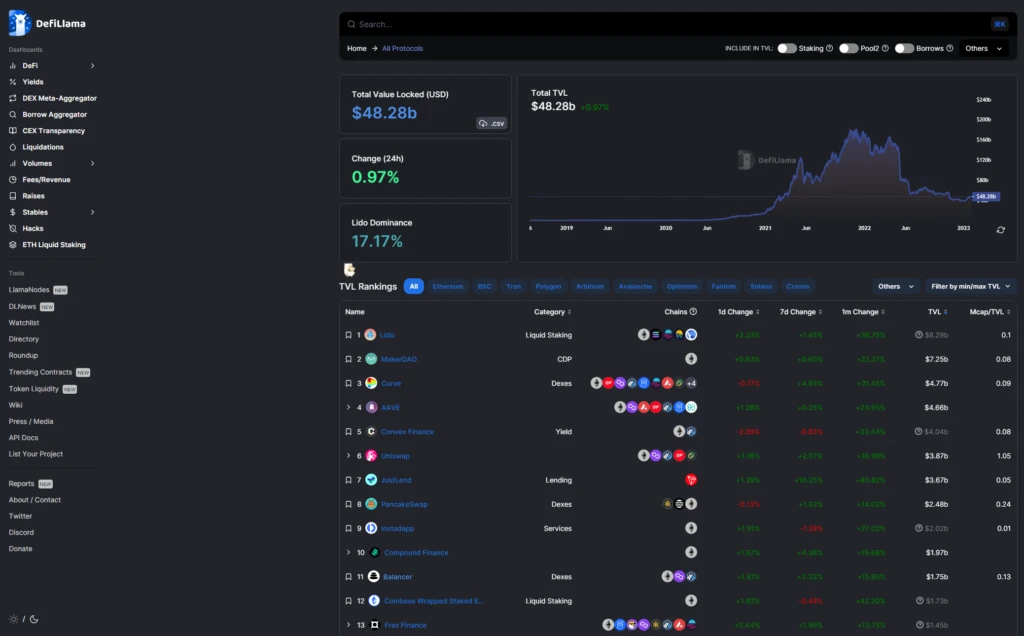The height and width of the screenshot is (636, 1024).
Task: Open the All Protocols breadcrumb link
Action: [402, 48]
